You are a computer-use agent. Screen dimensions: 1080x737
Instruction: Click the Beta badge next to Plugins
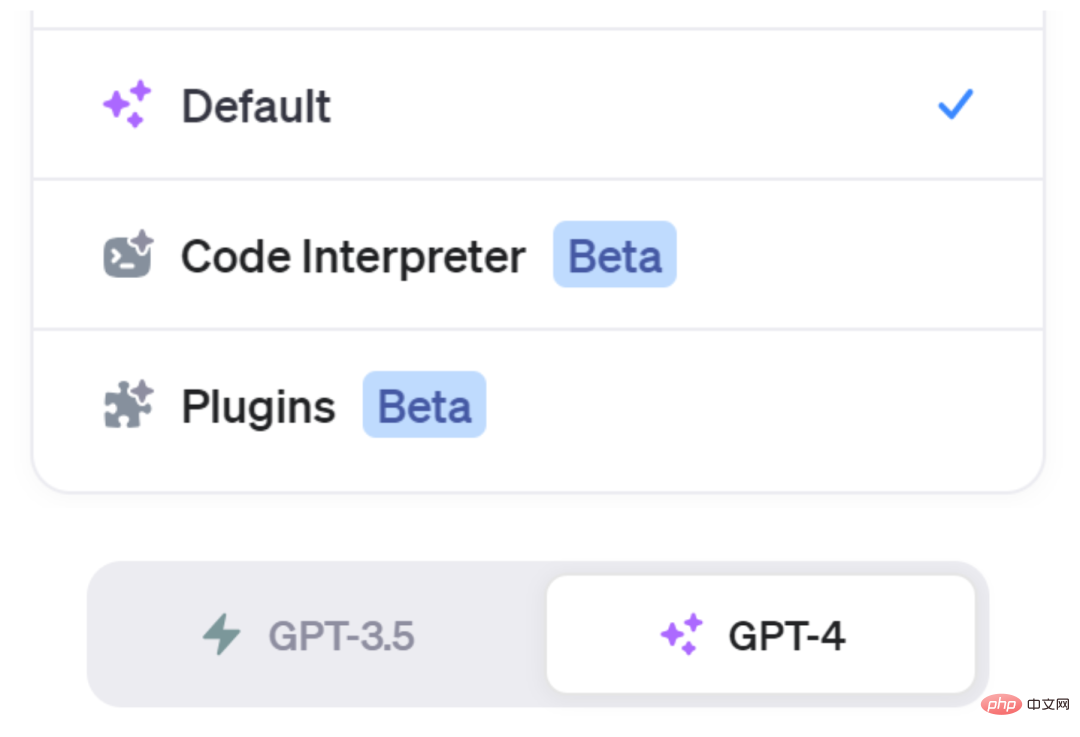click(424, 405)
